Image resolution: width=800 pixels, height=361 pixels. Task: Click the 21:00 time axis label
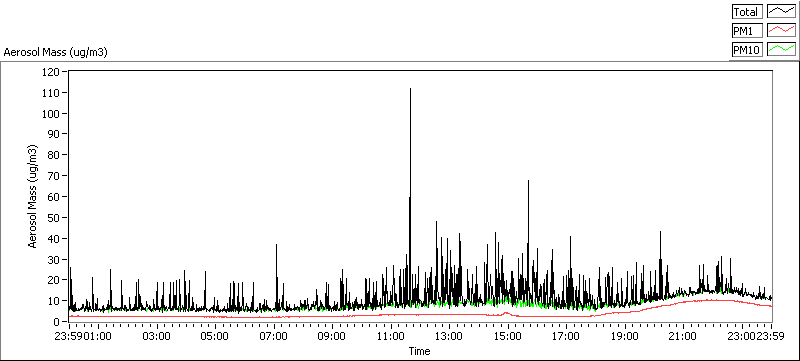[683, 336]
